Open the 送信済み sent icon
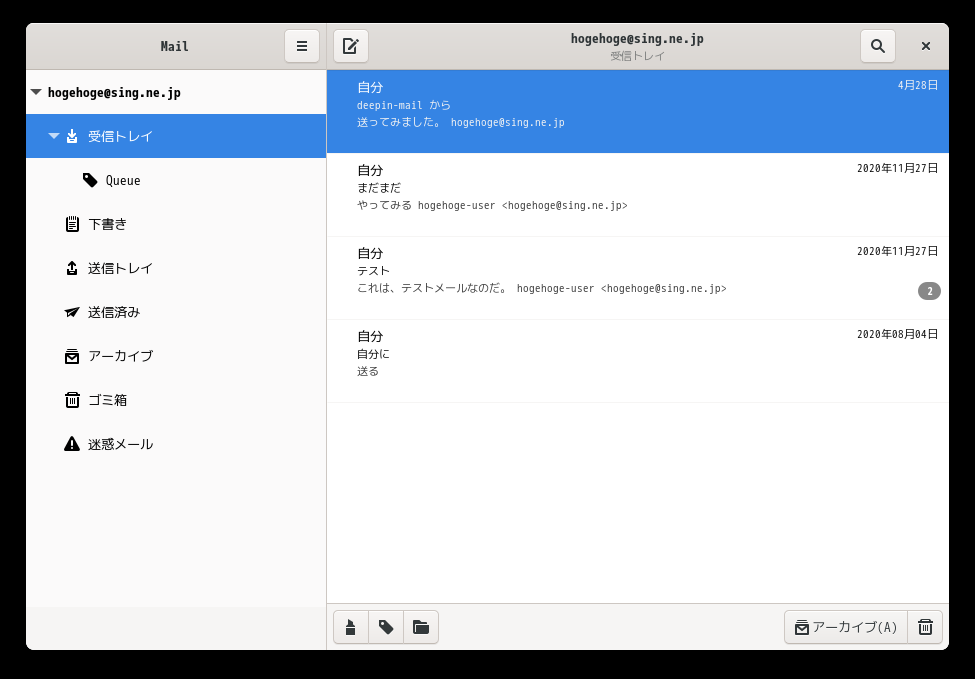The width and height of the screenshot is (975, 679). (x=72, y=312)
